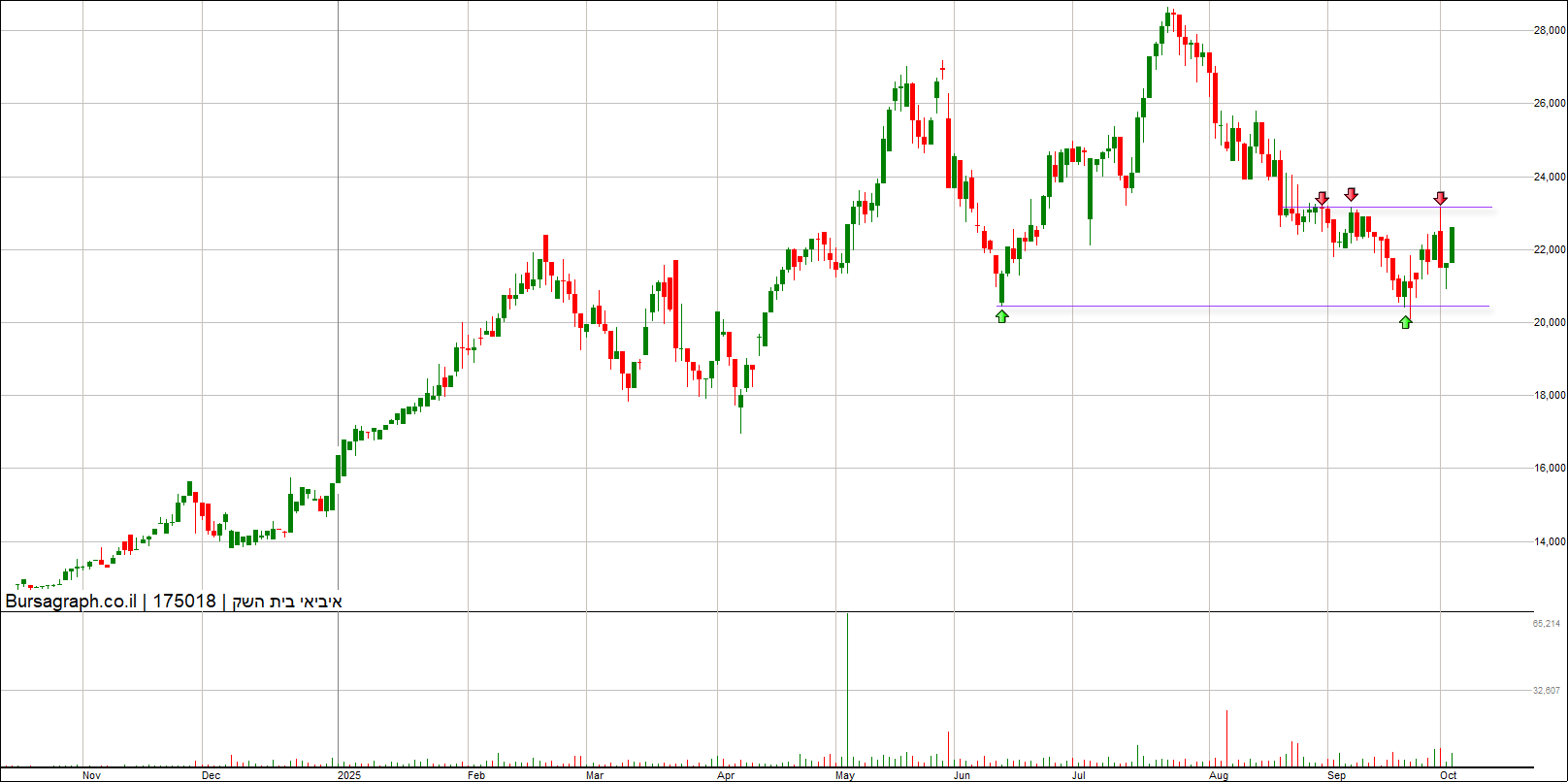Select the Oct date label
Image resolution: width=1568 pixels, height=782 pixels.
1449,775
